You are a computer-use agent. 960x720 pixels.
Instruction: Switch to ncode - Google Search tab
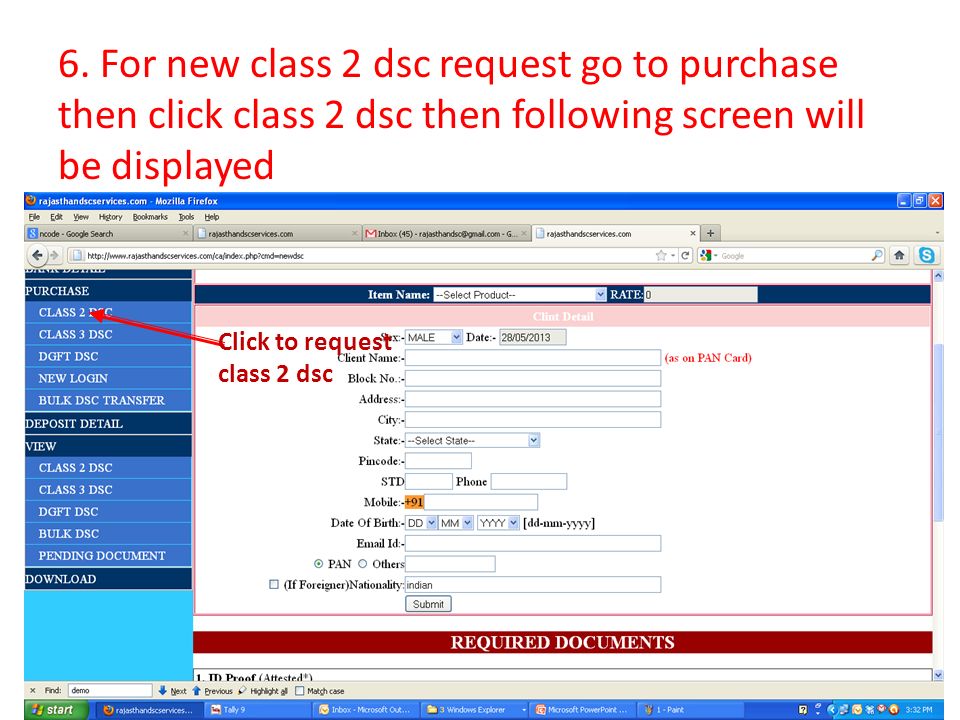[x=108, y=233]
